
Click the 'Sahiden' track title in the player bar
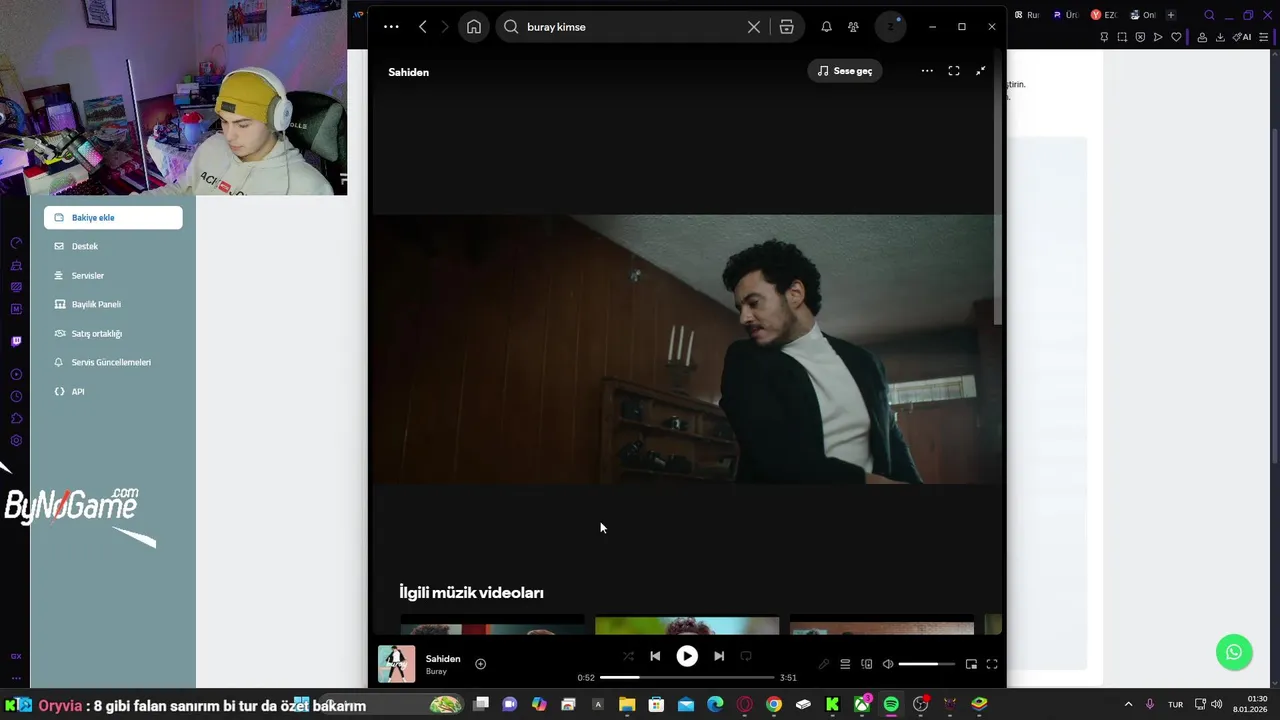443,659
